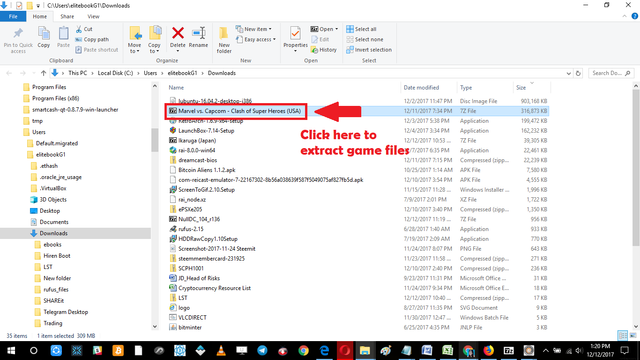
Task: Show hidden system tray icons
Action: (x=546, y=351)
